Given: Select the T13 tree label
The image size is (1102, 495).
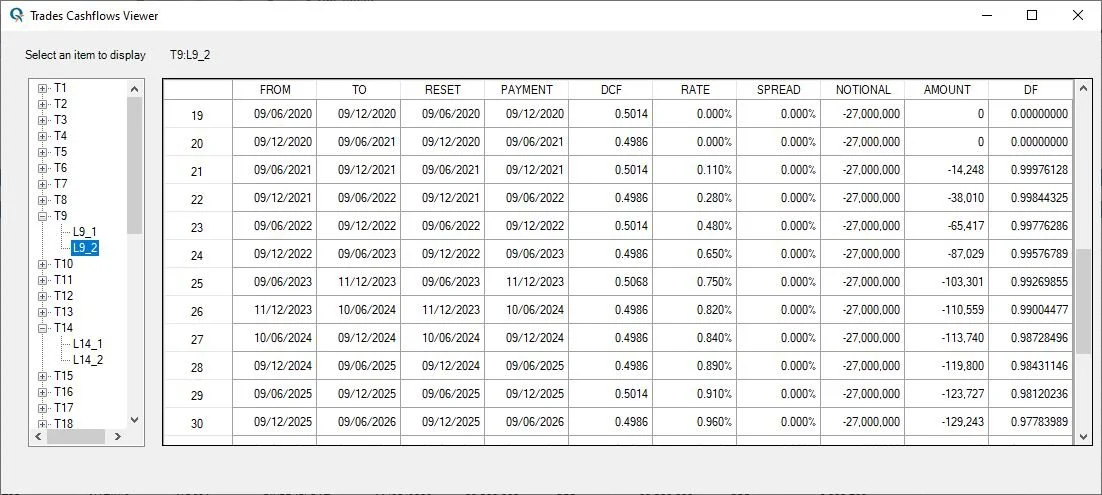Looking at the screenshot, I should point(63,311).
